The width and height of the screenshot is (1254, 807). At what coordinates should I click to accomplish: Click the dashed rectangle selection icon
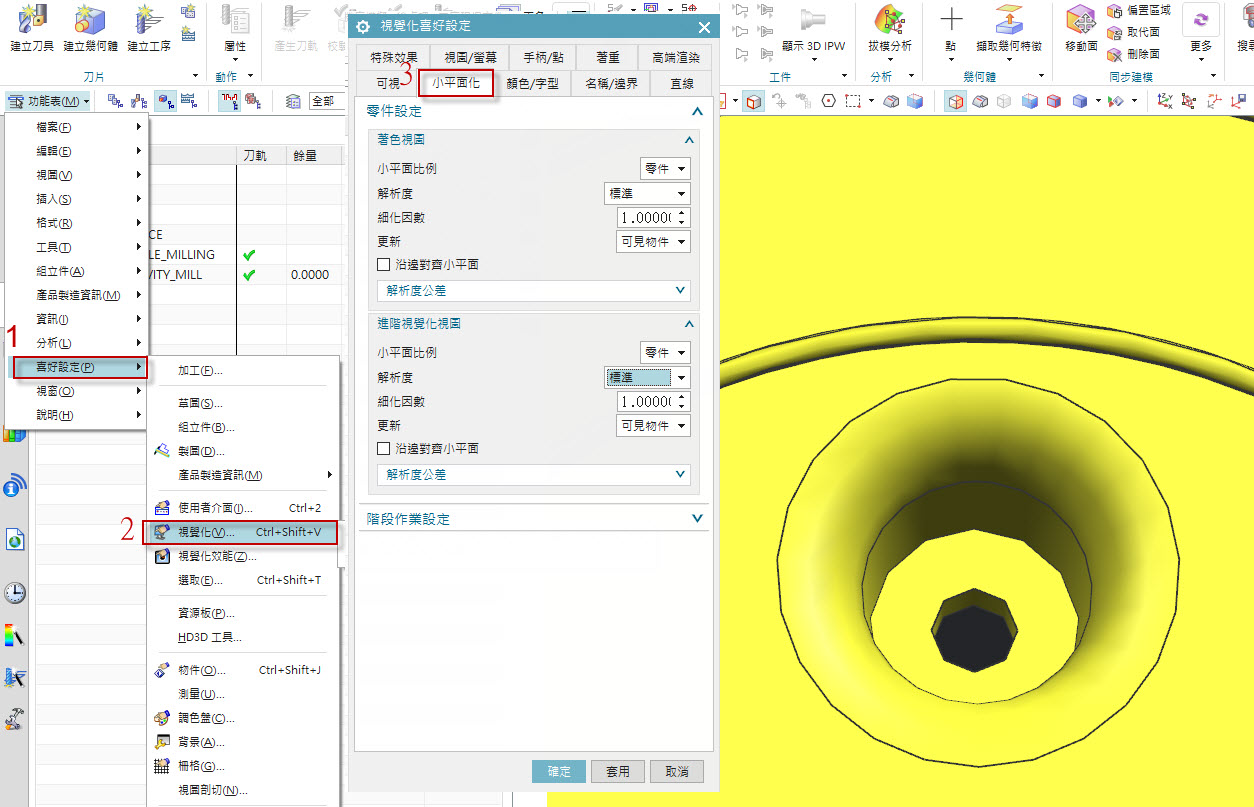click(852, 101)
